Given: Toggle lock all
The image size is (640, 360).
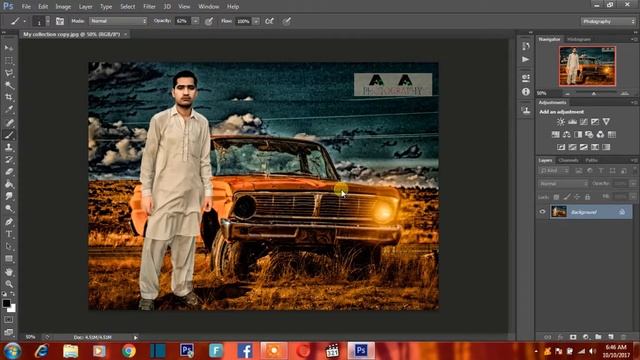Looking at the screenshot, I should pos(587,197).
